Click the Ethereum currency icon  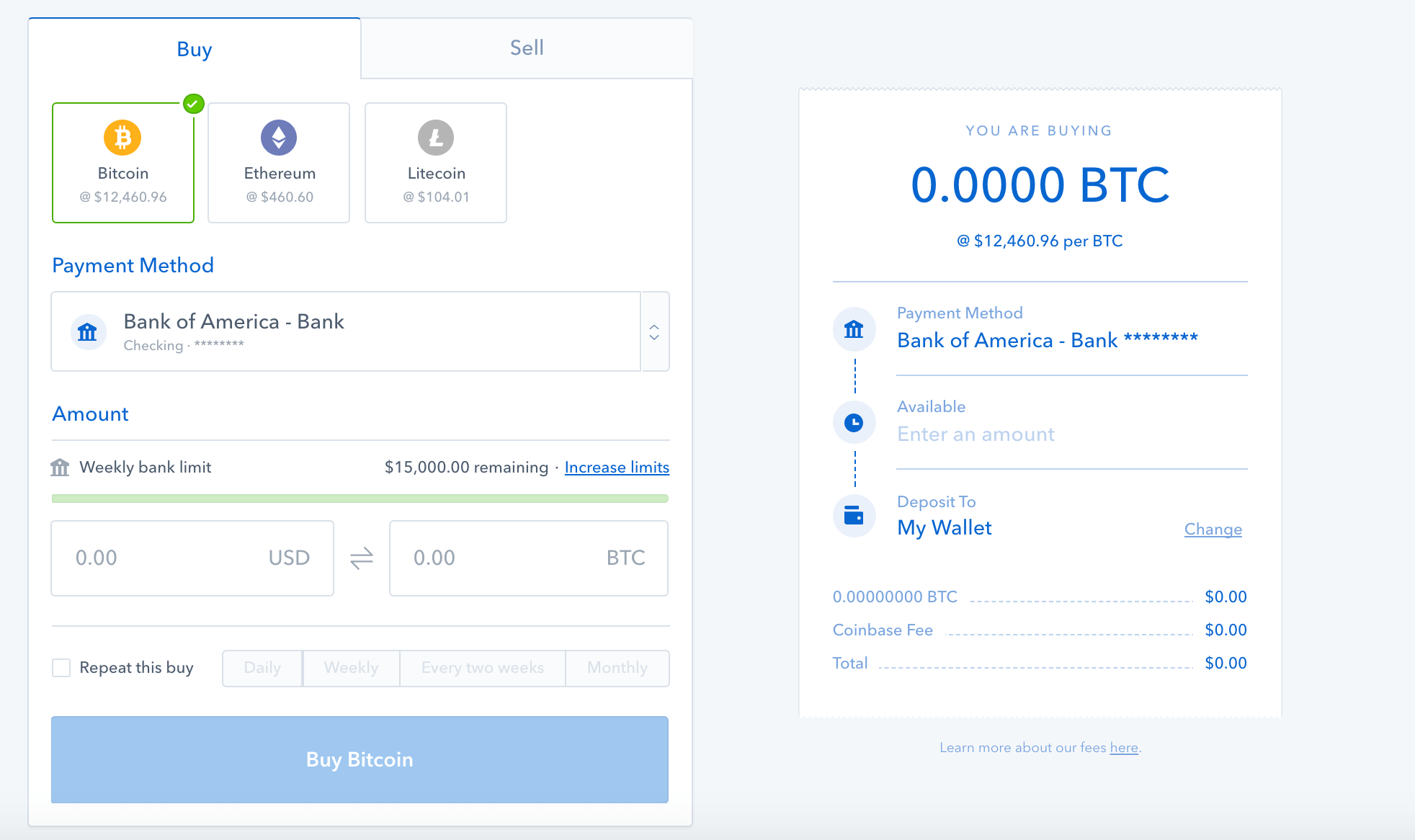278,137
